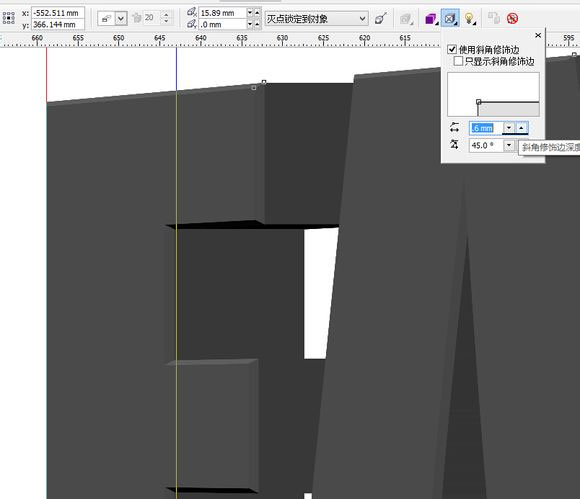Screen dimensions: 580x499
Task: Open the extrusion type dropdown
Action: pyautogui.click(x=121, y=18)
